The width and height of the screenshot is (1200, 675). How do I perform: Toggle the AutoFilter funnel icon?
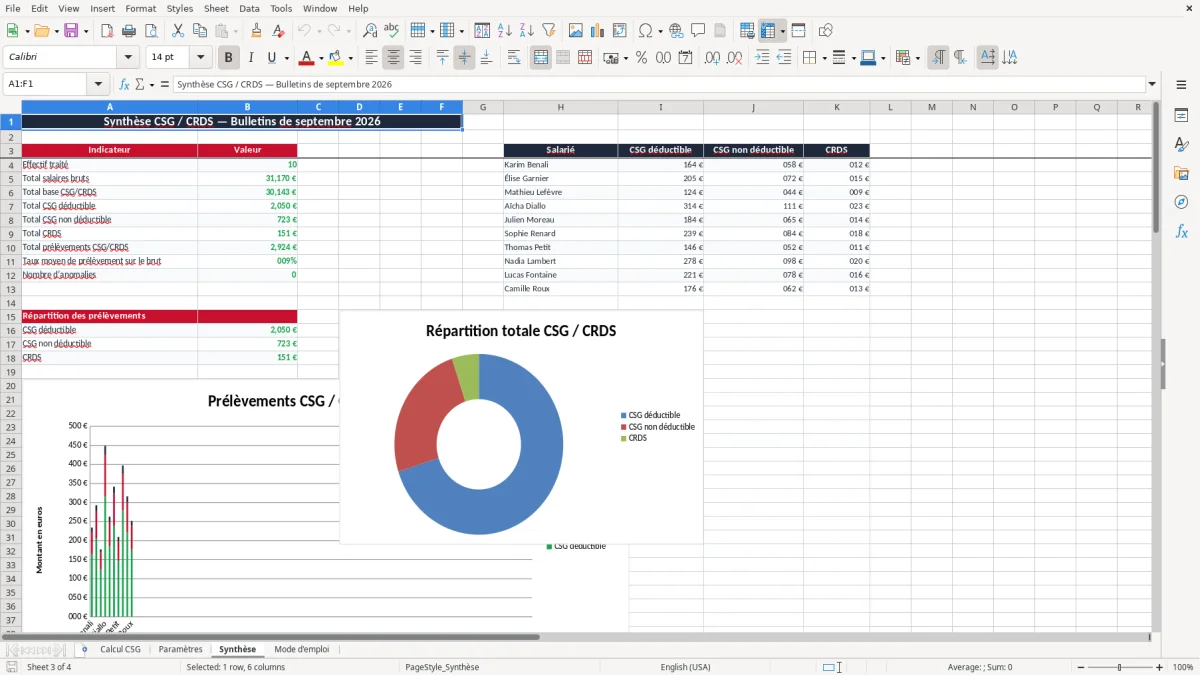click(549, 31)
